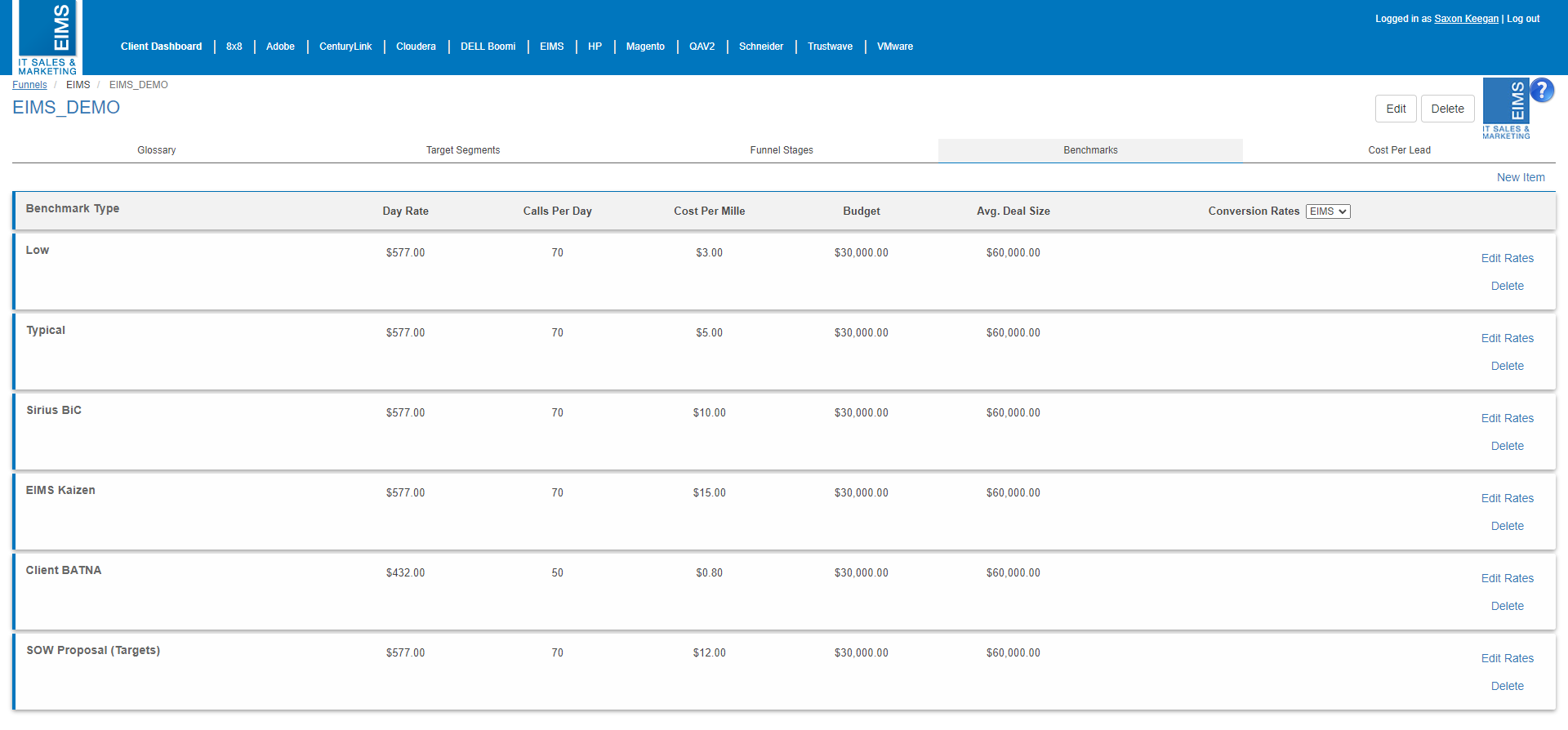The image size is (1568, 730).
Task: Click Edit Rates for Client BATNA
Action: [1508, 578]
